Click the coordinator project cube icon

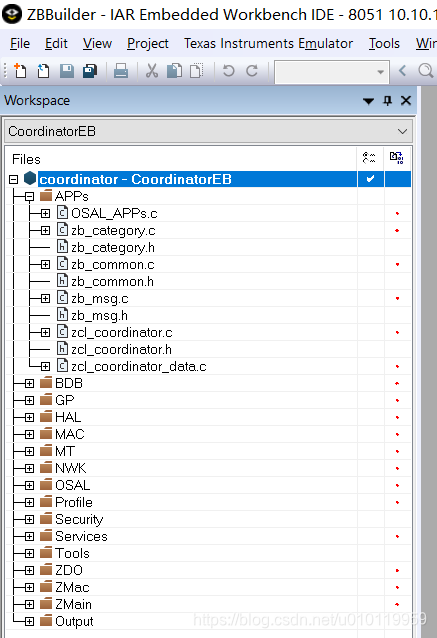coord(30,178)
